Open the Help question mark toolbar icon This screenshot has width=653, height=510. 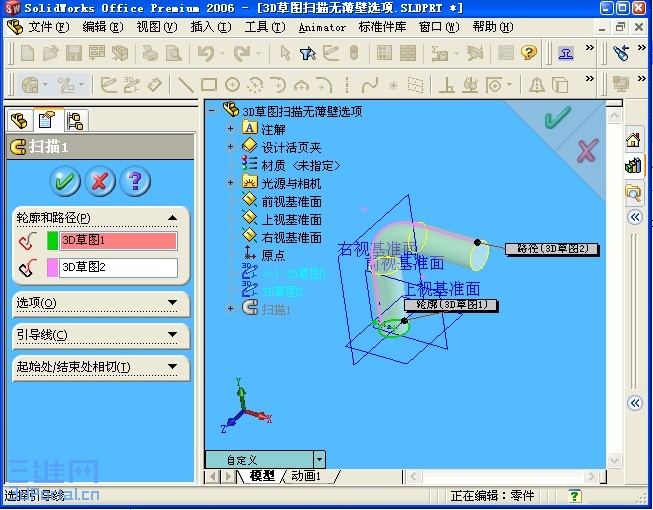click(528, 52)
